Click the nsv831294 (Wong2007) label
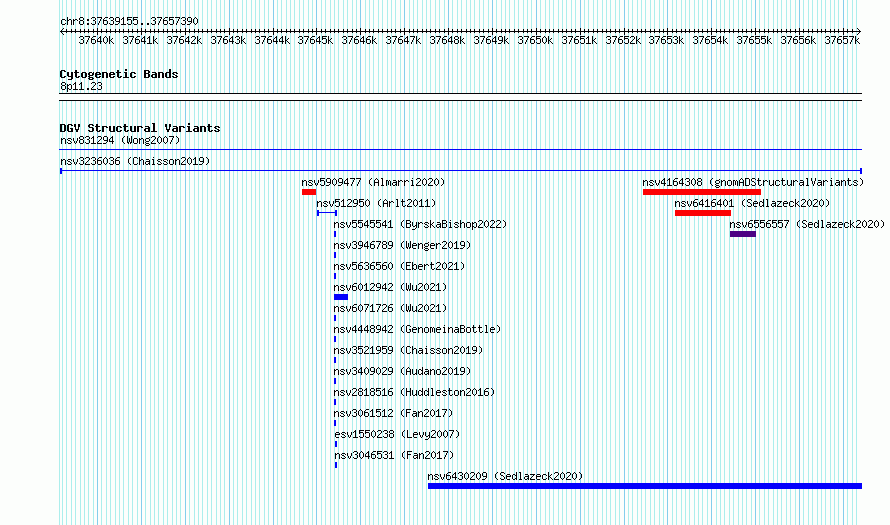This screenshot has width=890, height=525. pos(120,140)
